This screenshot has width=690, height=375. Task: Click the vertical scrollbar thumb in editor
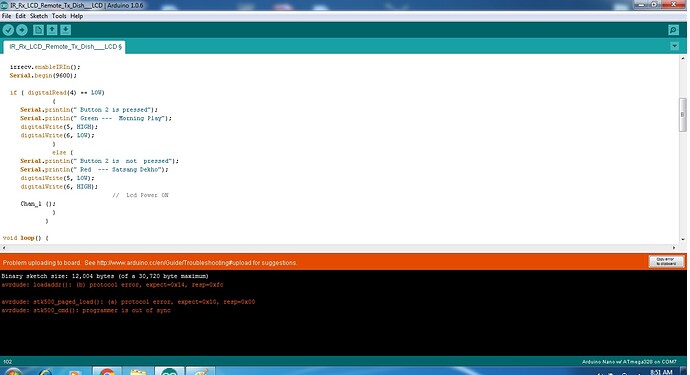click(x=683, y=114)
